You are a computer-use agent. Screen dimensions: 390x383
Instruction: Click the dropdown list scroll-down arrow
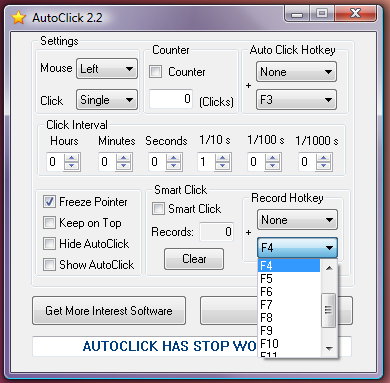[x=329, y=349]
